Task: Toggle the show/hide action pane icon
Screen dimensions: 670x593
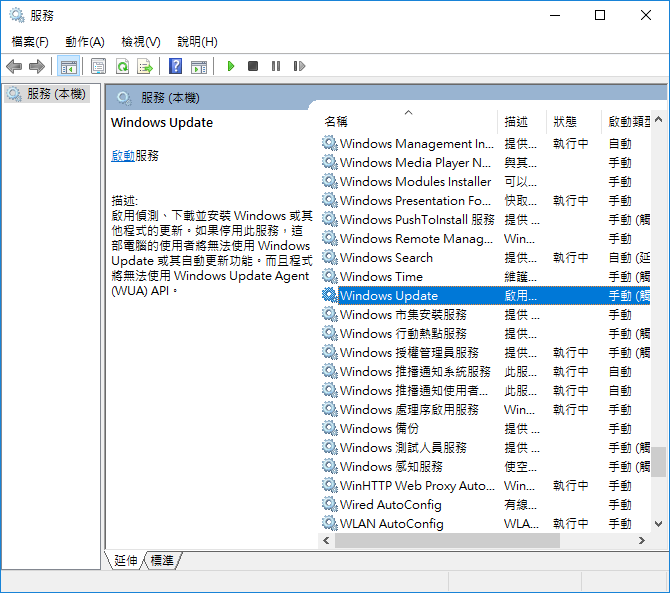Action: coord(199,66)
